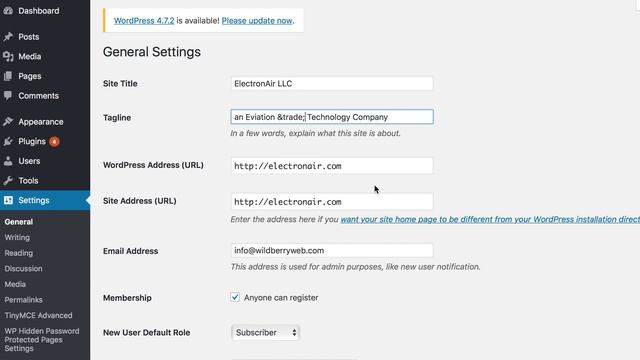Click the Dashboard gauge icon
The image size is (640, 360).
(8, 11)
